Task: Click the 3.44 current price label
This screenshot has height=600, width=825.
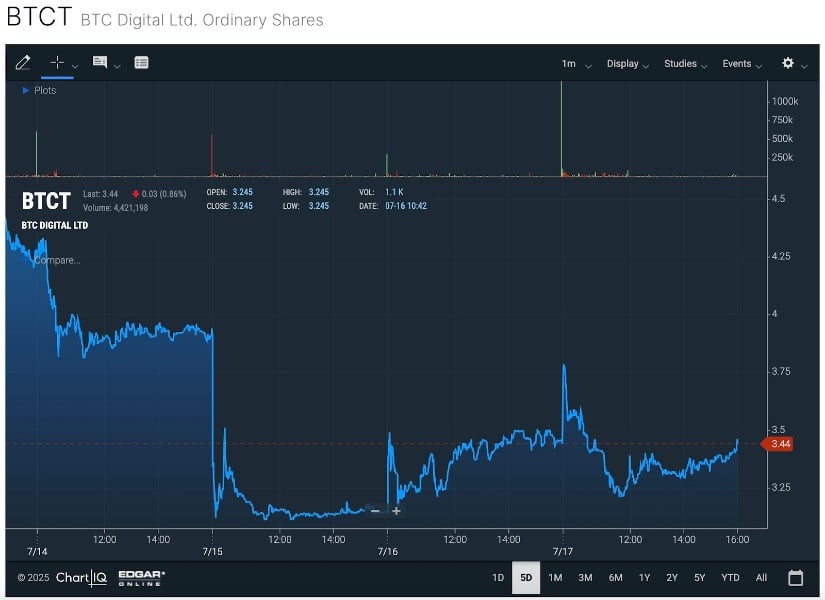Action: [779, 444]
